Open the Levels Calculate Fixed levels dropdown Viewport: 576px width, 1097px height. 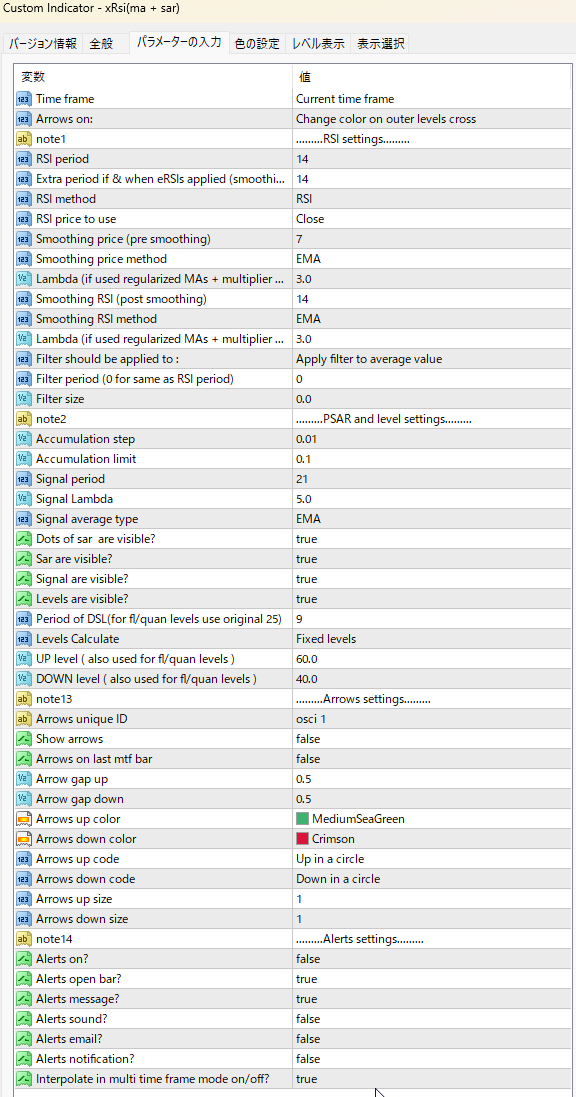coord(431,639)
